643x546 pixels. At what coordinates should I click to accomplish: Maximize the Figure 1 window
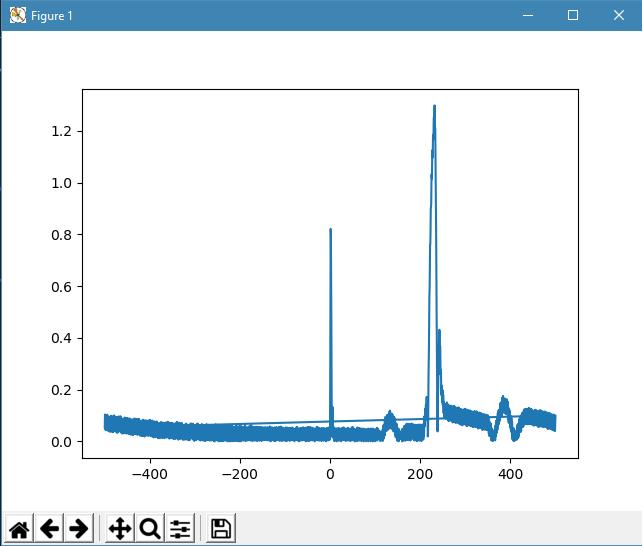pyautogui.click(x=573, y=16)
